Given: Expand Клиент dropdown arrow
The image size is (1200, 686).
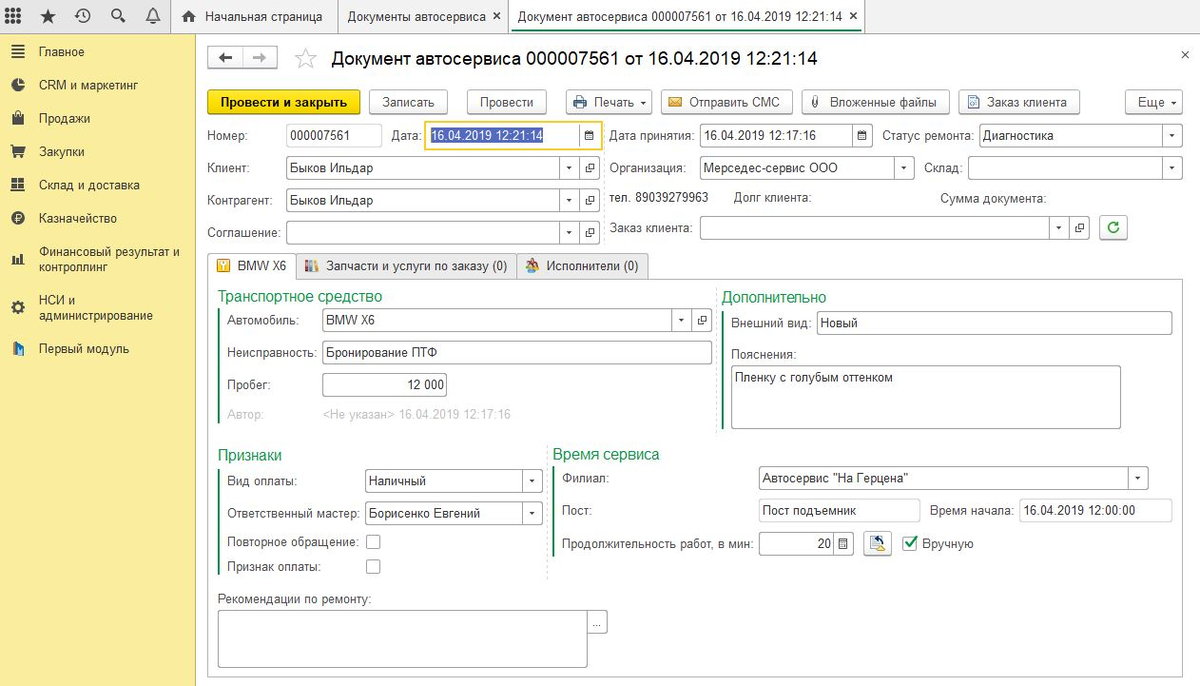Looking at the screenshot, I should point(569,168).
